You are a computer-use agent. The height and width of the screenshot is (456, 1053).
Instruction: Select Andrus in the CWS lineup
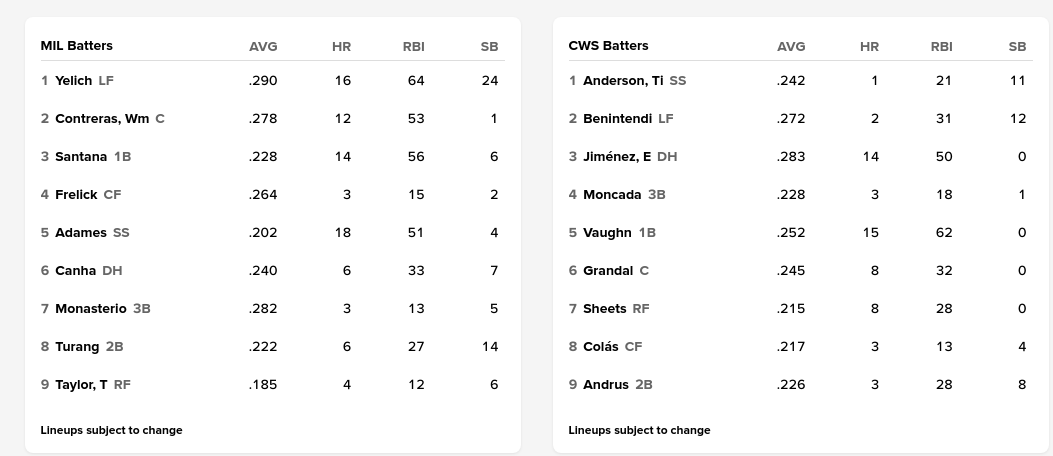click(606, 385)
